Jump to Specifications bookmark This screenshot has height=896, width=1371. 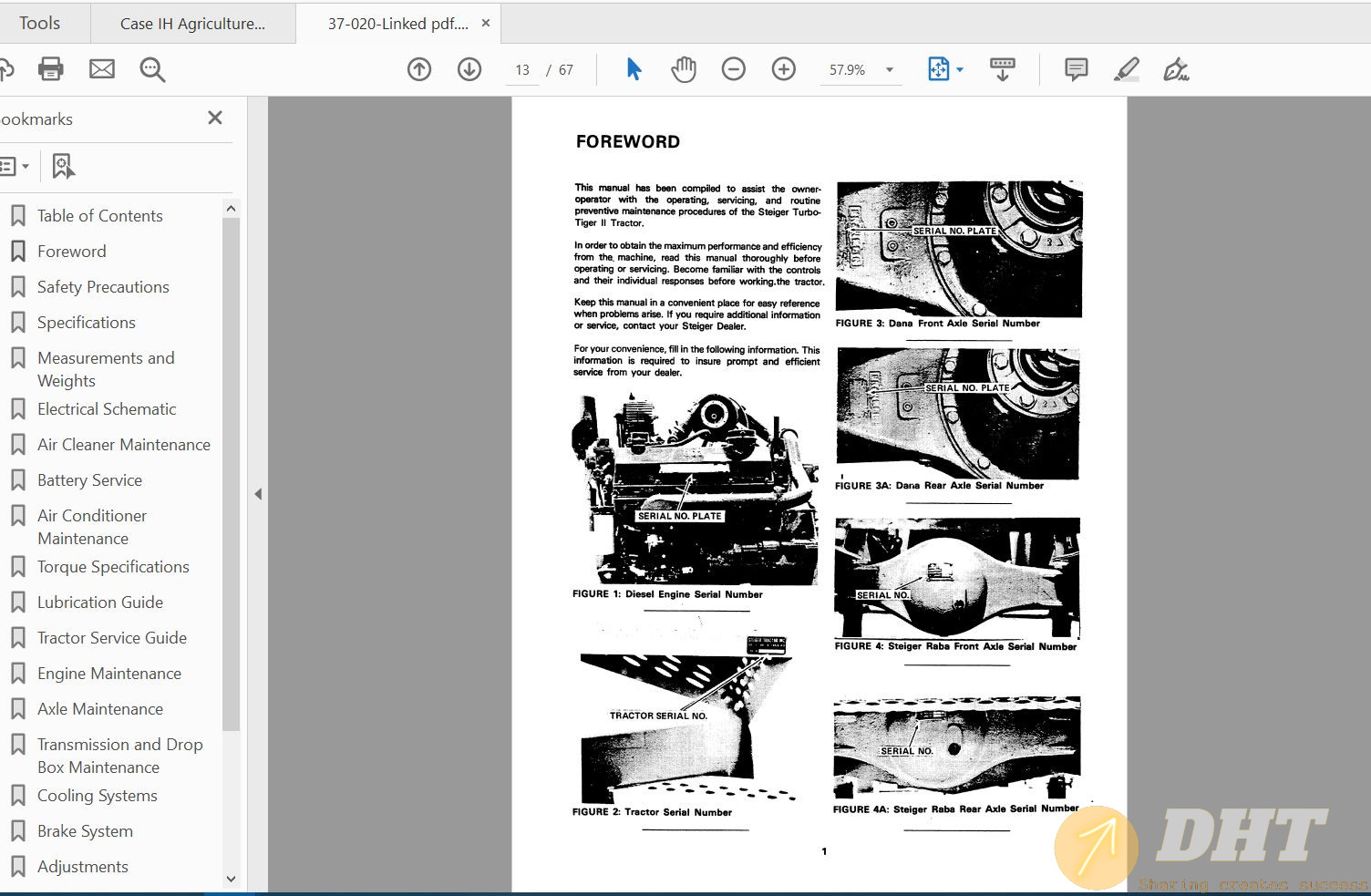87,323
